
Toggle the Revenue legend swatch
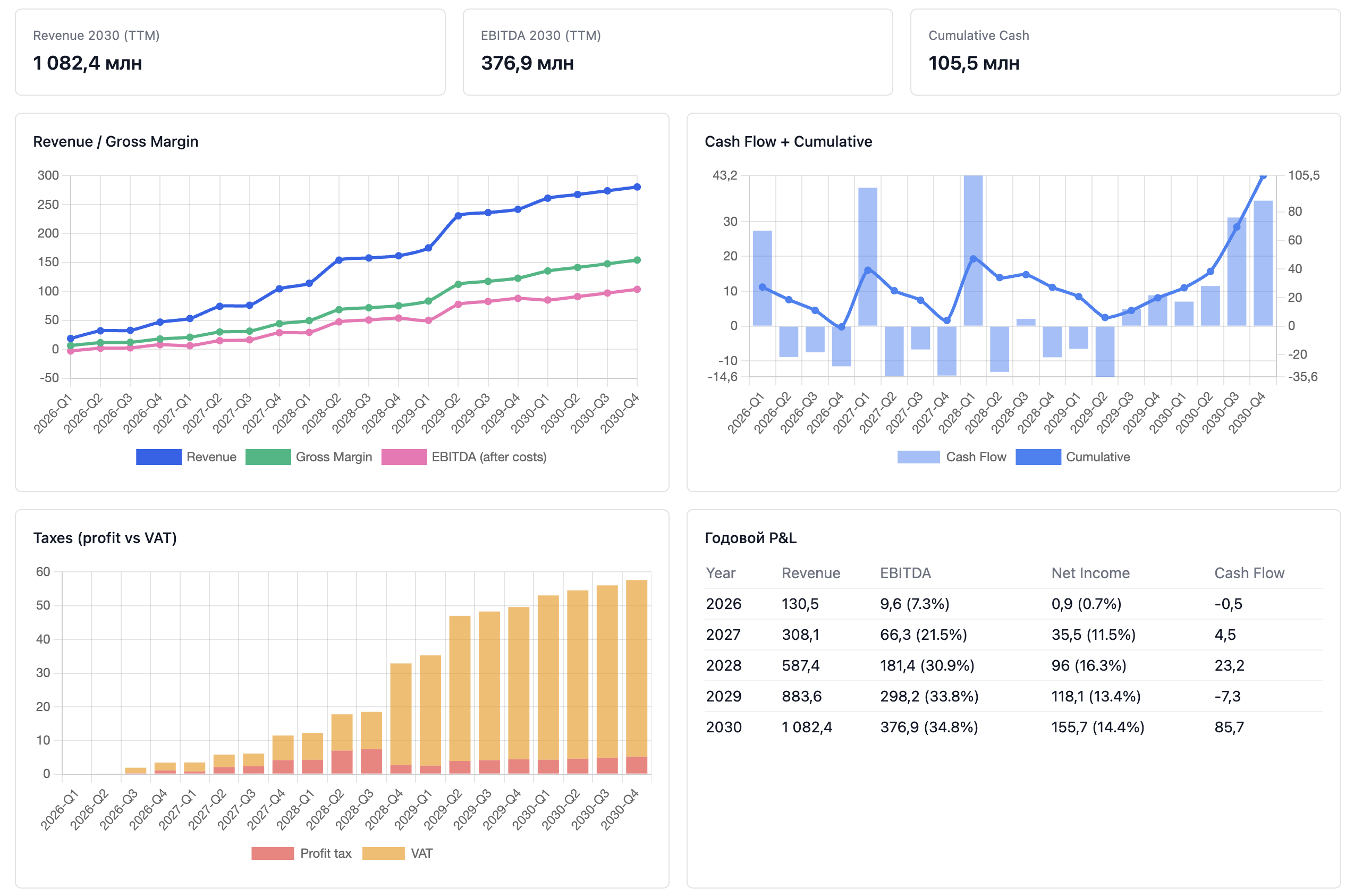[x=159, y=457]
